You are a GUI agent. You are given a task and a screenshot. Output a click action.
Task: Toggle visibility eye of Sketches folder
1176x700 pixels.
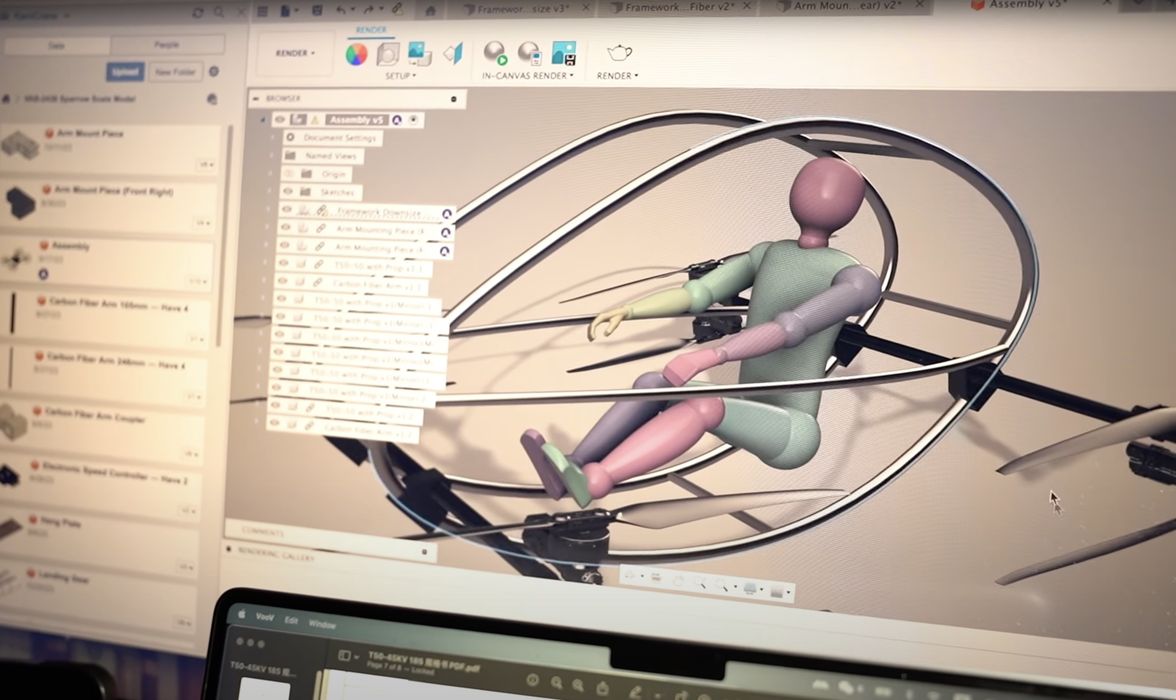click(289, 192)
